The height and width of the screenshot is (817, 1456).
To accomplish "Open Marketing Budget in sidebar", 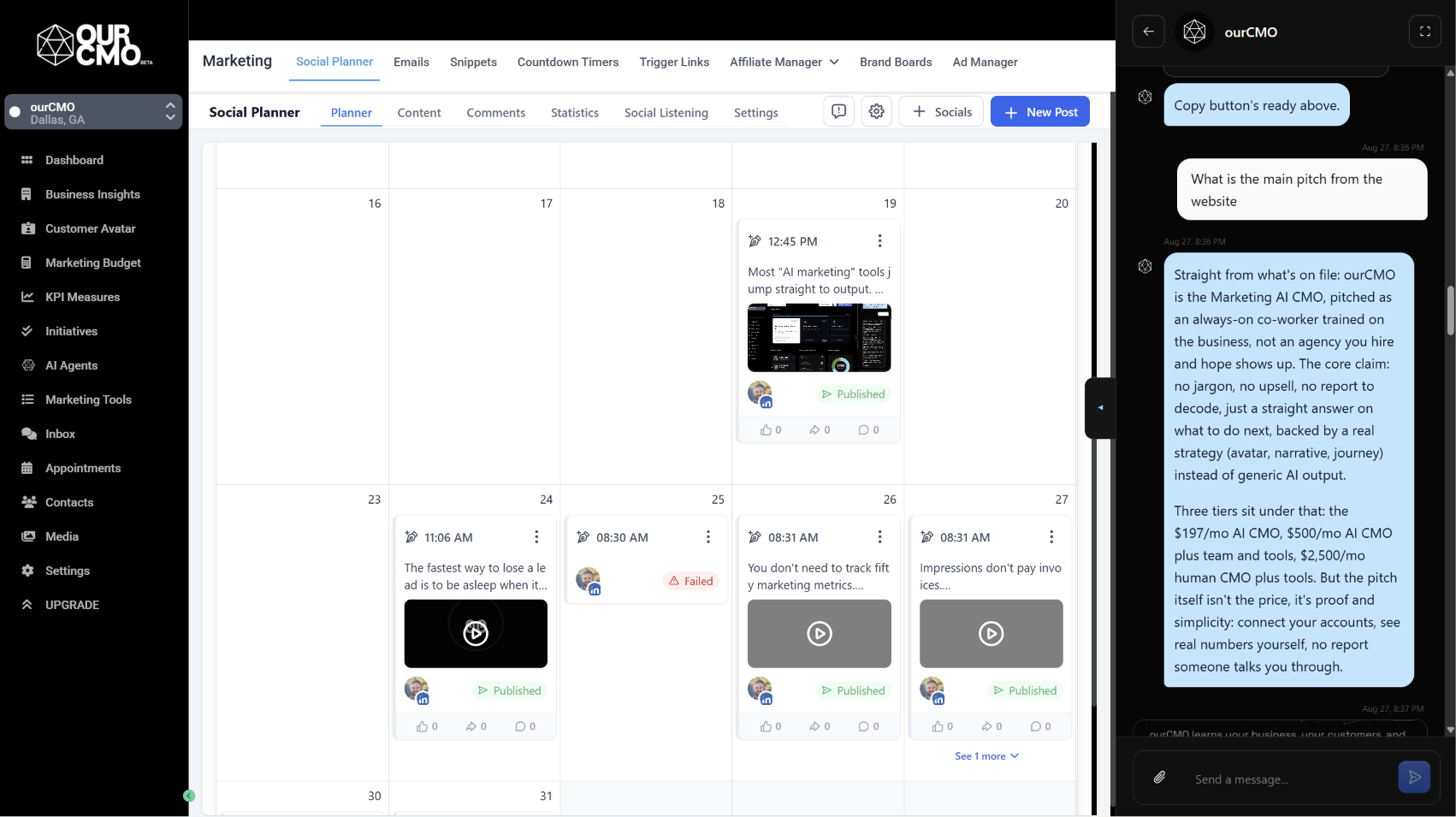I will pyautogui.click(x=94, y=263).
